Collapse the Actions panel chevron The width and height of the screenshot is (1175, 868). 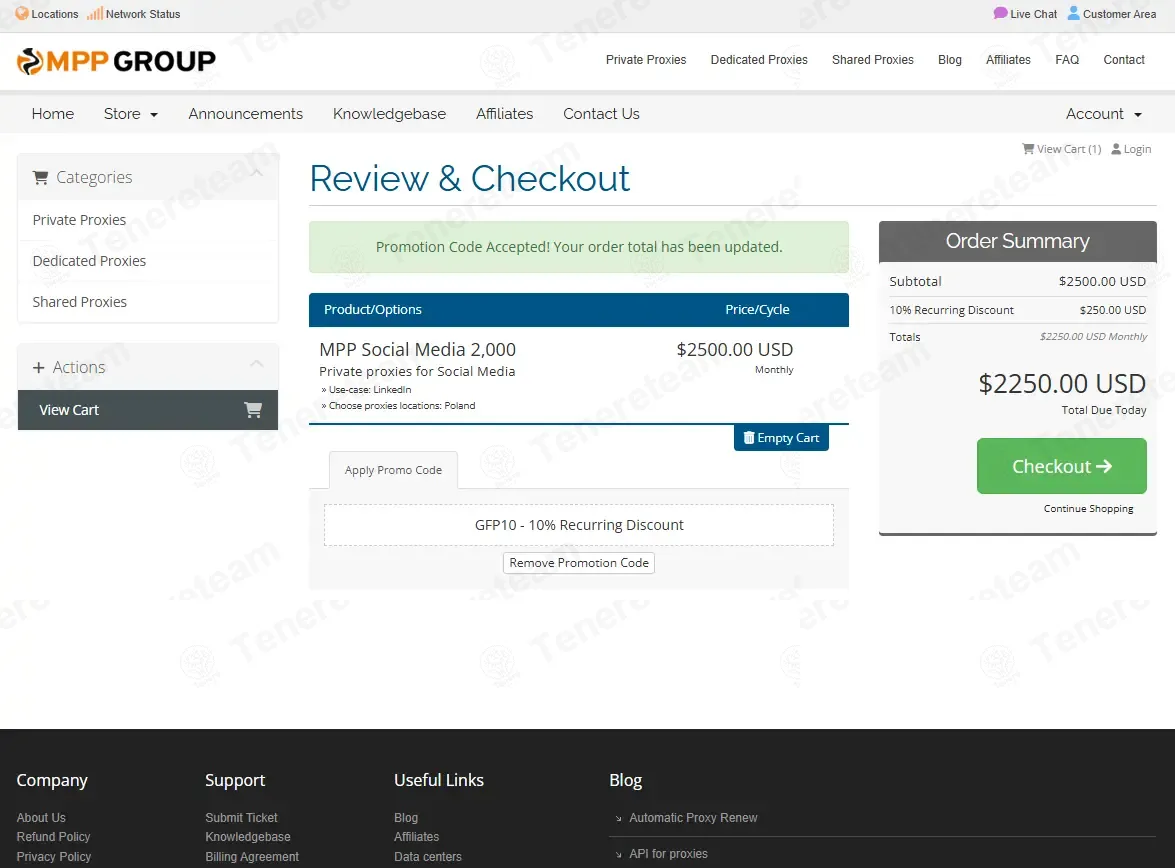pos(256,363)
